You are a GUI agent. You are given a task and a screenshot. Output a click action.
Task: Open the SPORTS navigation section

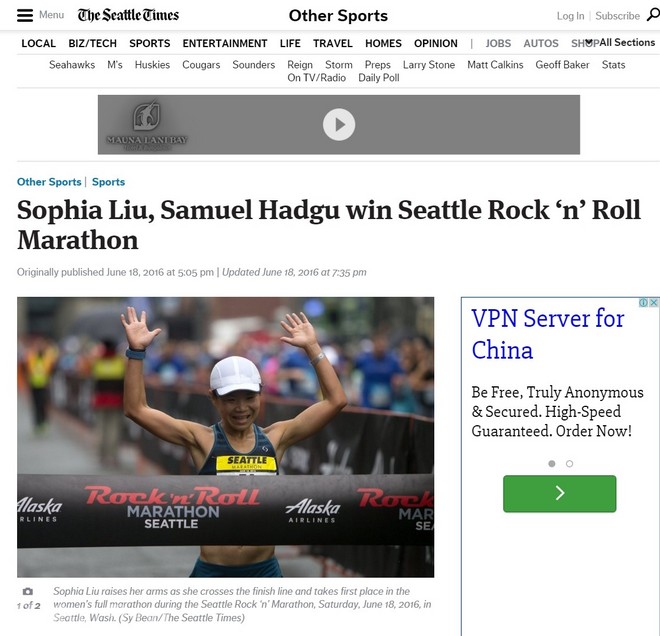tap(150, 43)
